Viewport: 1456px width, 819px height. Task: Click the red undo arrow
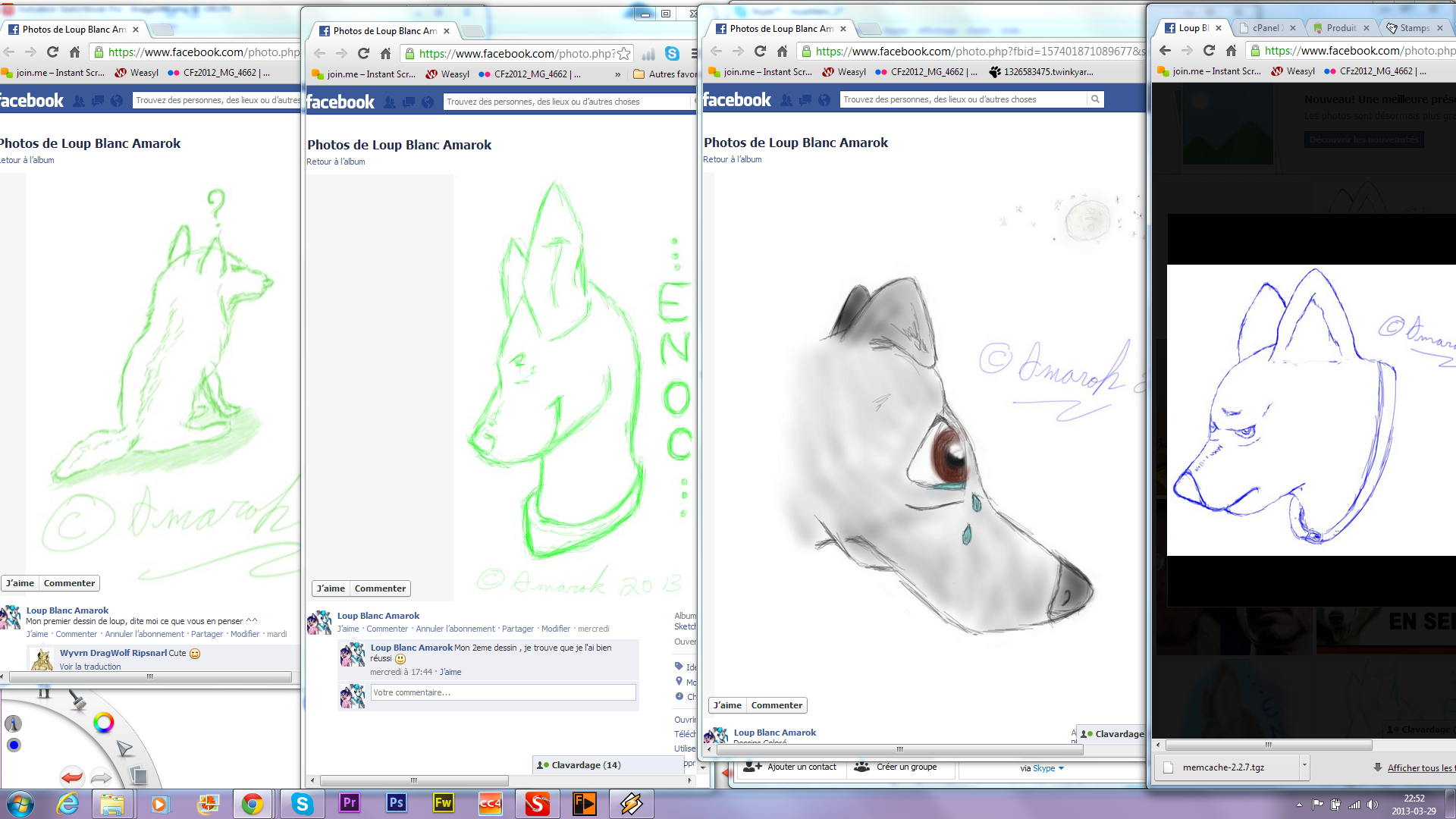point(72,777)
